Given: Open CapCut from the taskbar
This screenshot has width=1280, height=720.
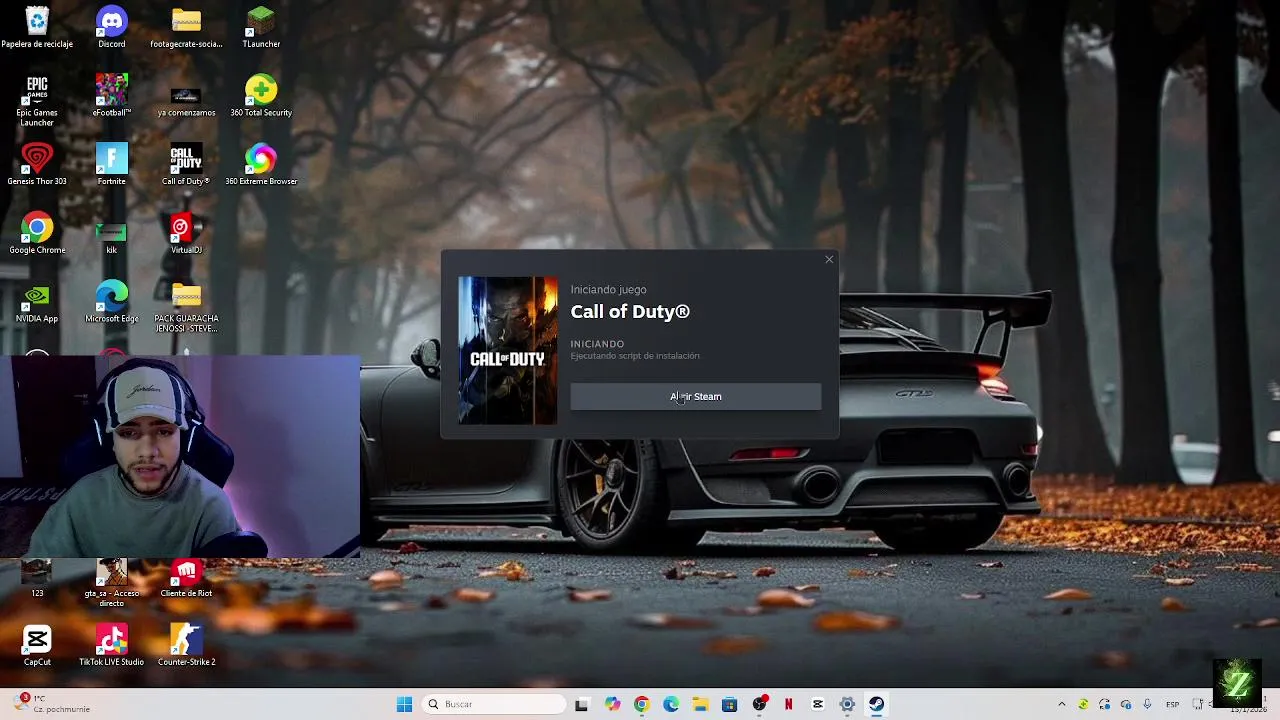Looking at the screenshot, I should click(817, 704).
